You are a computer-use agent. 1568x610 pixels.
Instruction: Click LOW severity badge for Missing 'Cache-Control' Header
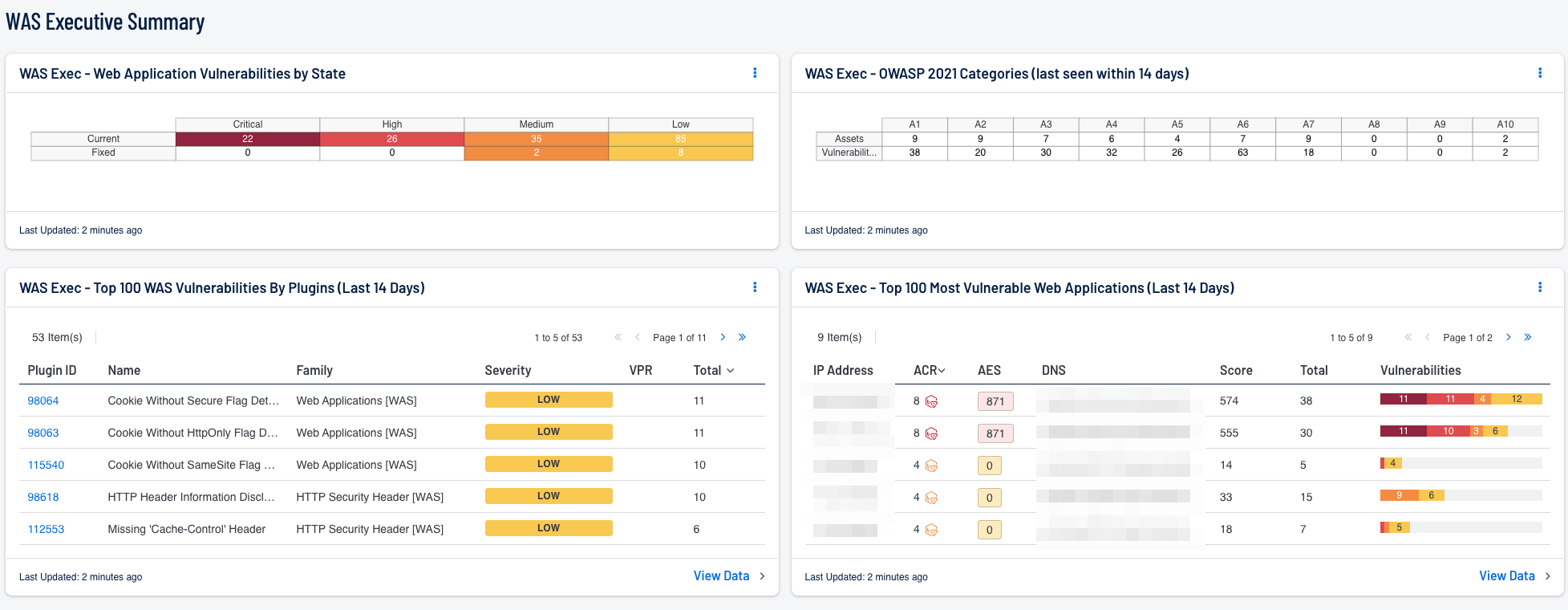click(549, 528)
